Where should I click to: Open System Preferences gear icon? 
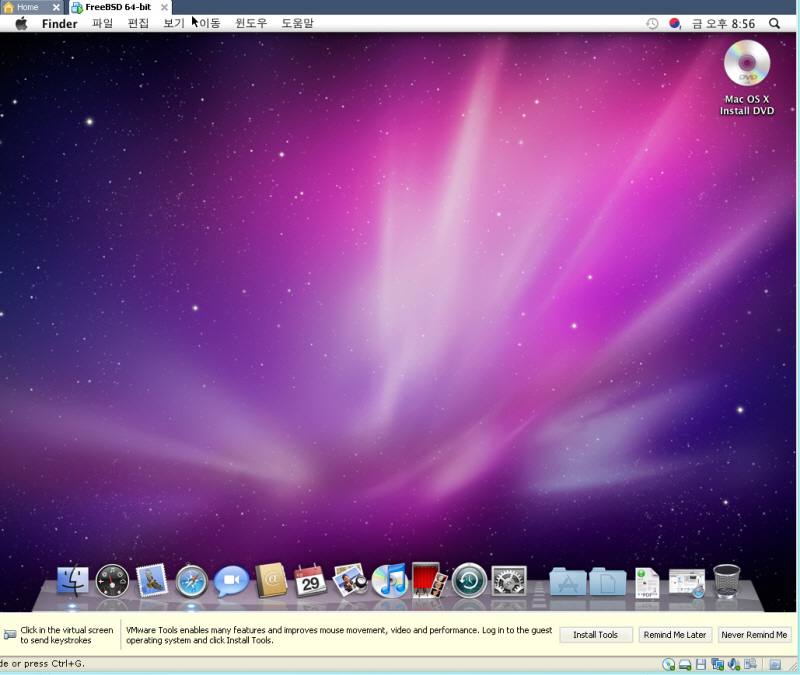(509, 581)
